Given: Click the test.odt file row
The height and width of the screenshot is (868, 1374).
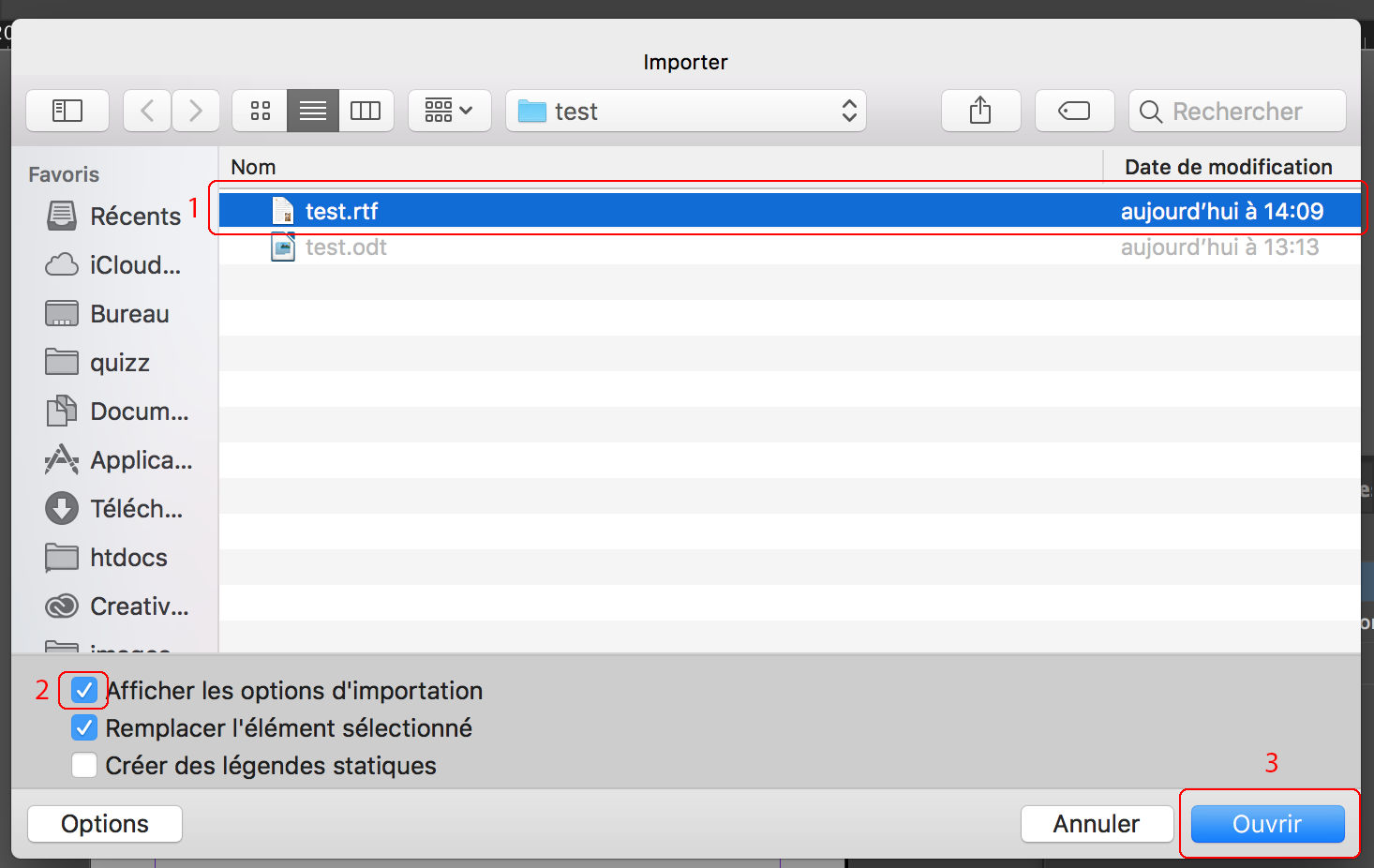Looking at the screenshot, I should click(789, 247).
